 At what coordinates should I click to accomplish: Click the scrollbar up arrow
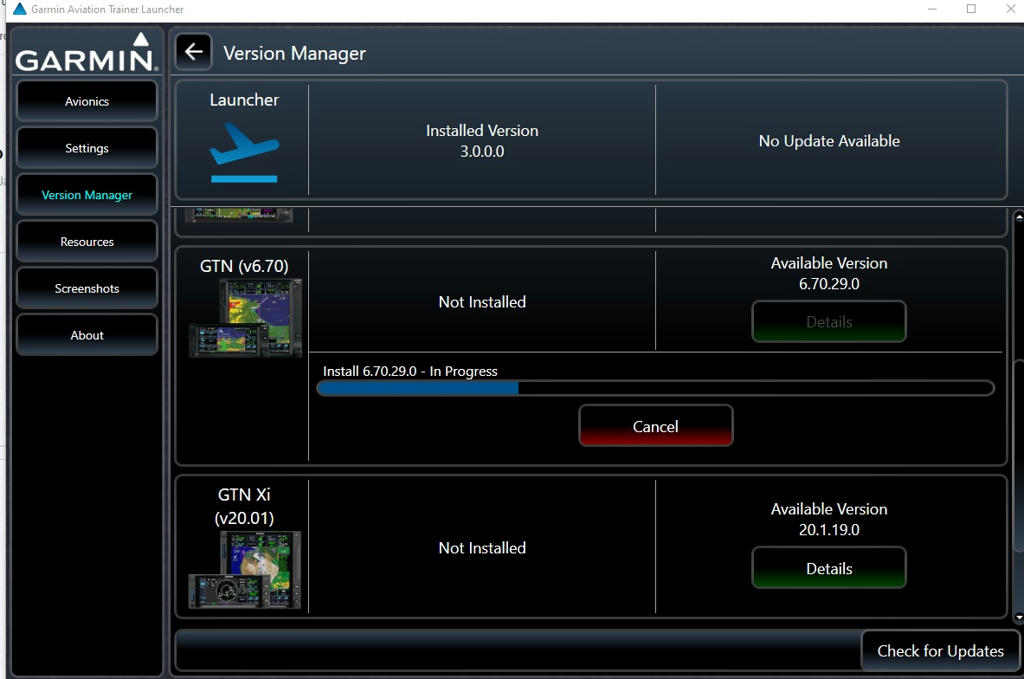coord(1019,216)
